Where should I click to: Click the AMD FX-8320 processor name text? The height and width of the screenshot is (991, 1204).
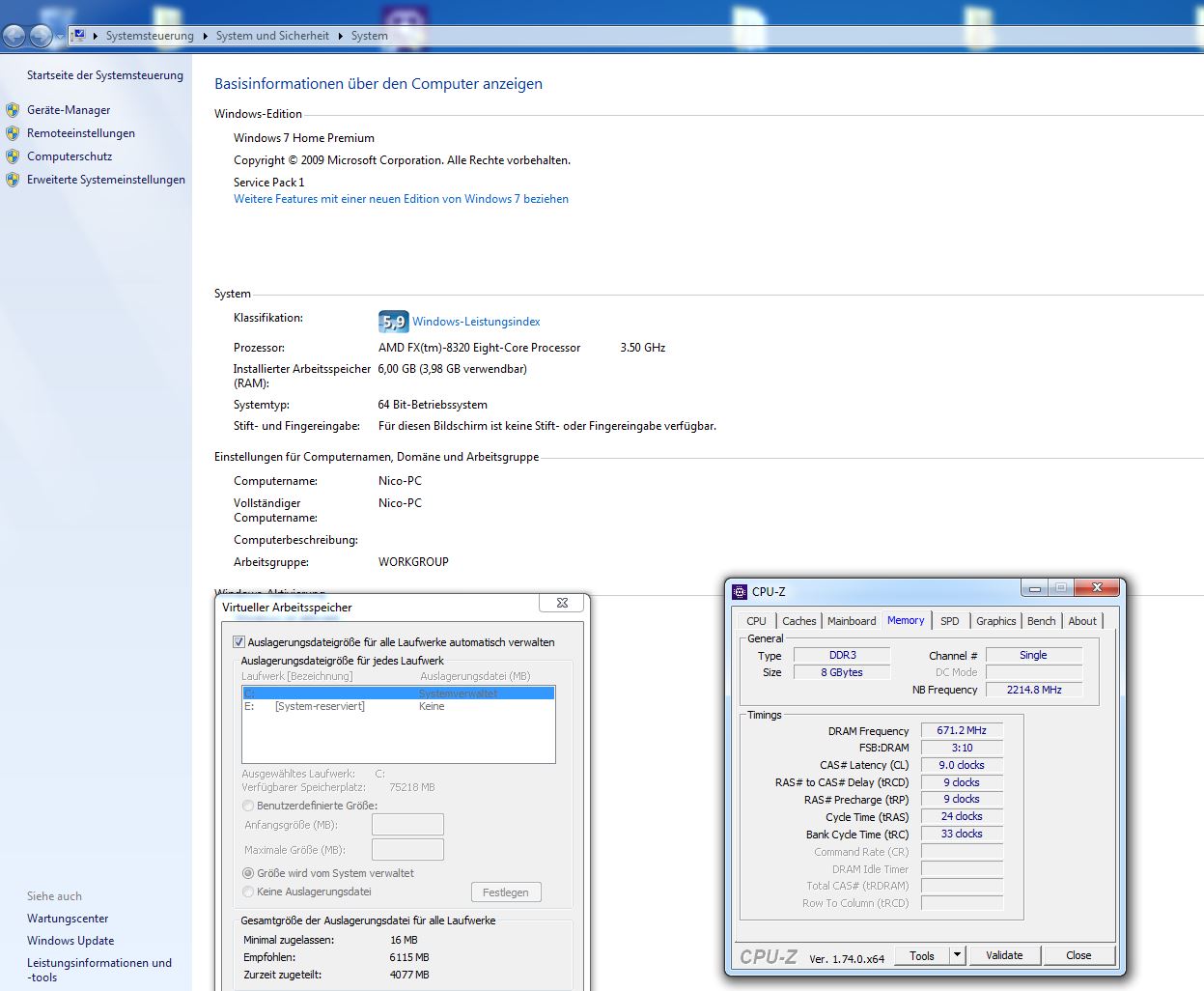tap(480, 348)
